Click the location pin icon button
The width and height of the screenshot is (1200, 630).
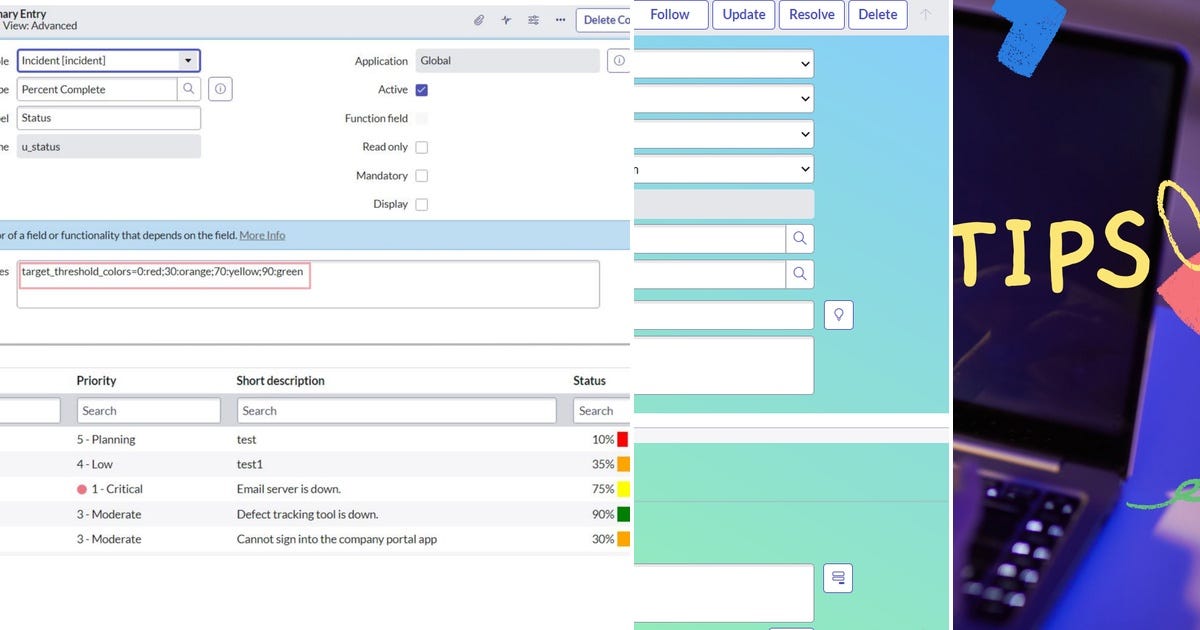838,314
